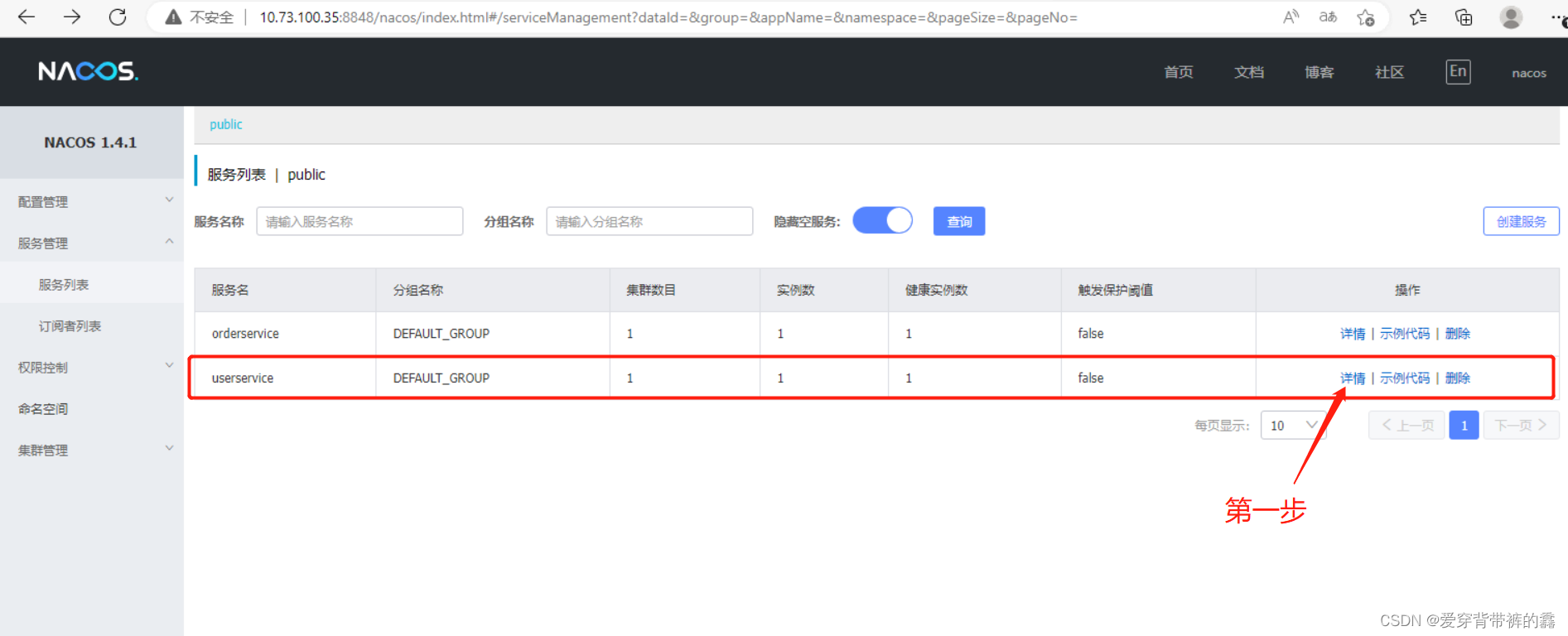Expand the 权限控制 sidebar menu
The height and width of the screenshot is (636, 1568).
[91, 367]
